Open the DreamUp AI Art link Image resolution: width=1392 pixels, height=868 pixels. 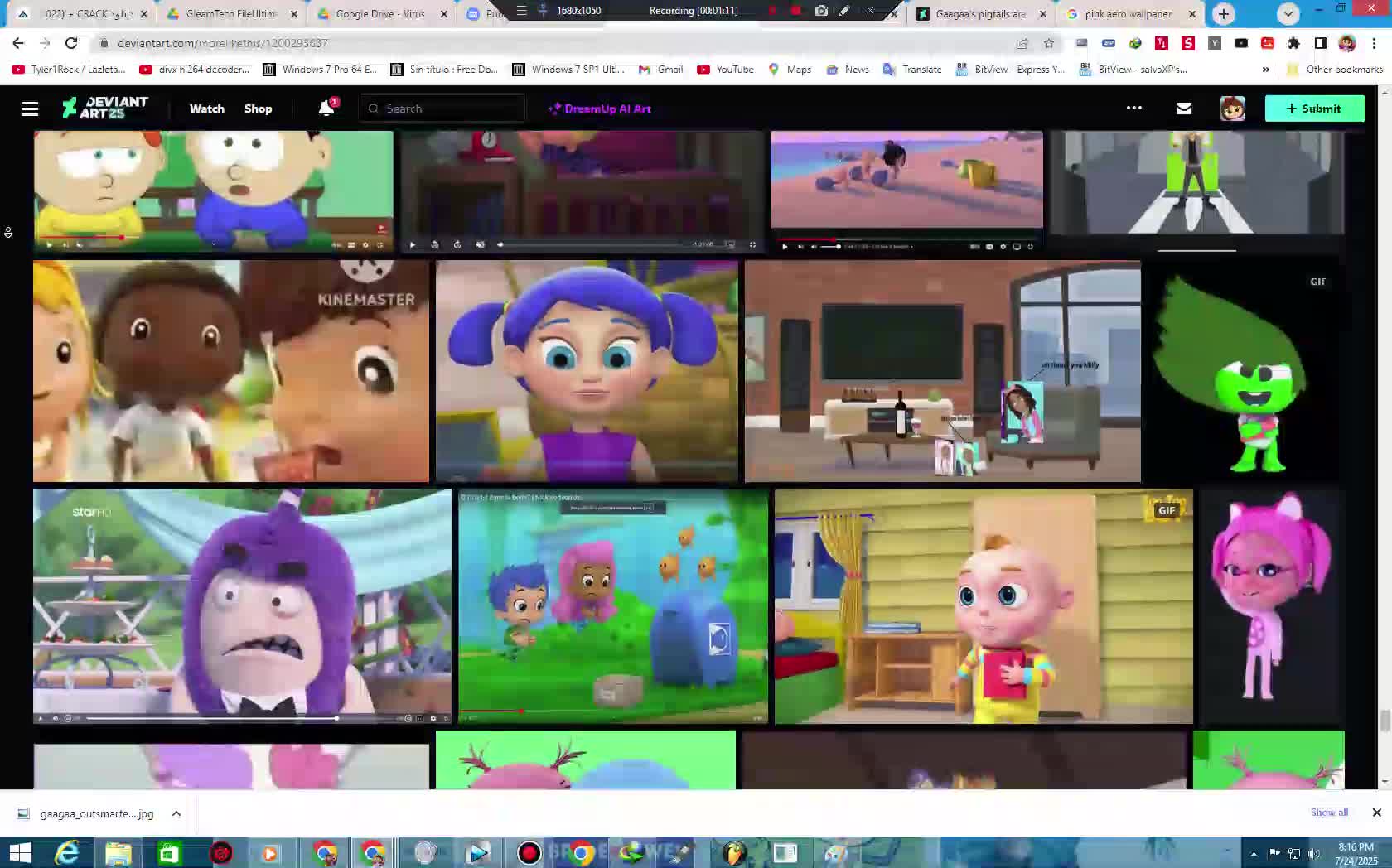(600, 108)
